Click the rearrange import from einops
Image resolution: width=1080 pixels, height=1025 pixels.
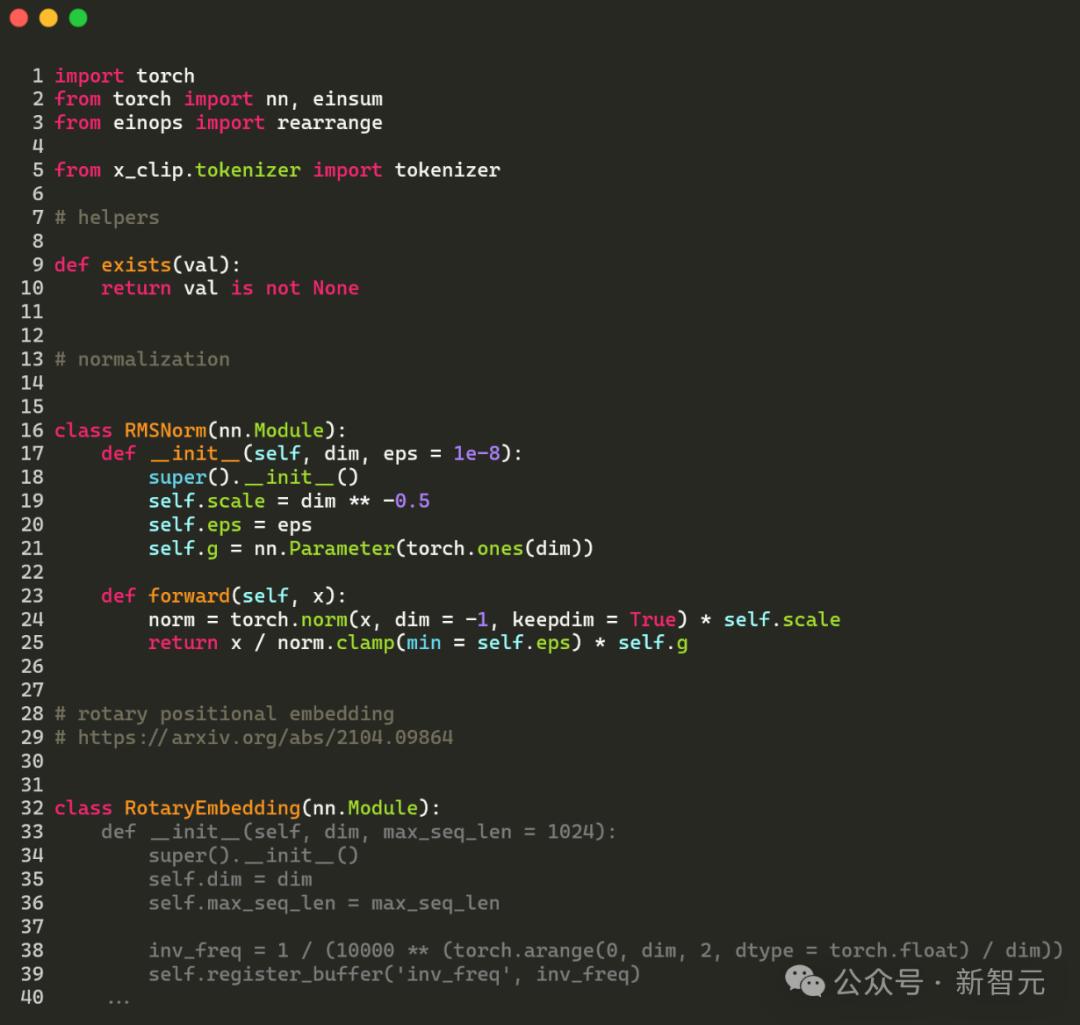329,122
